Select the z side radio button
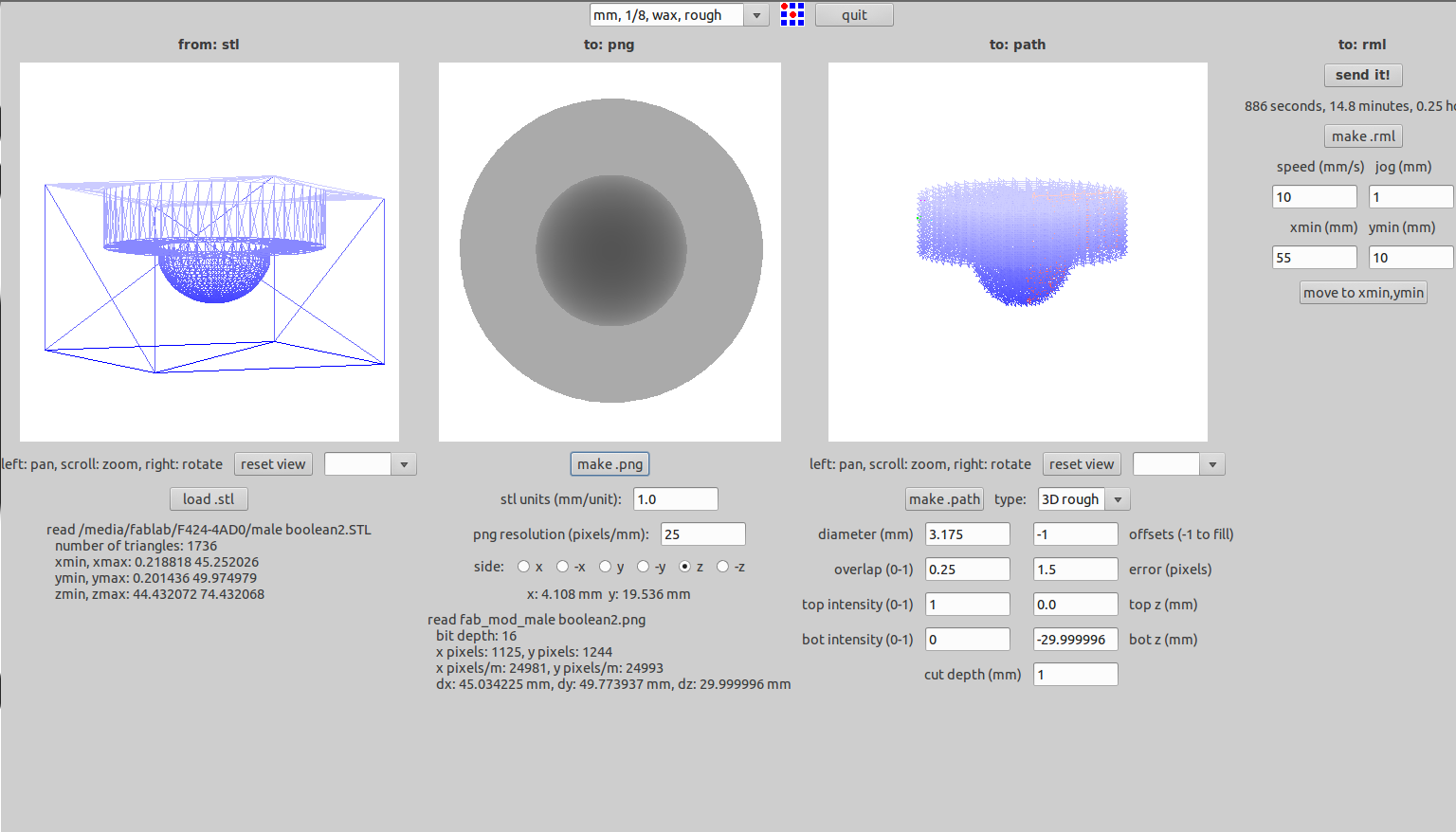 click(684, 567)
